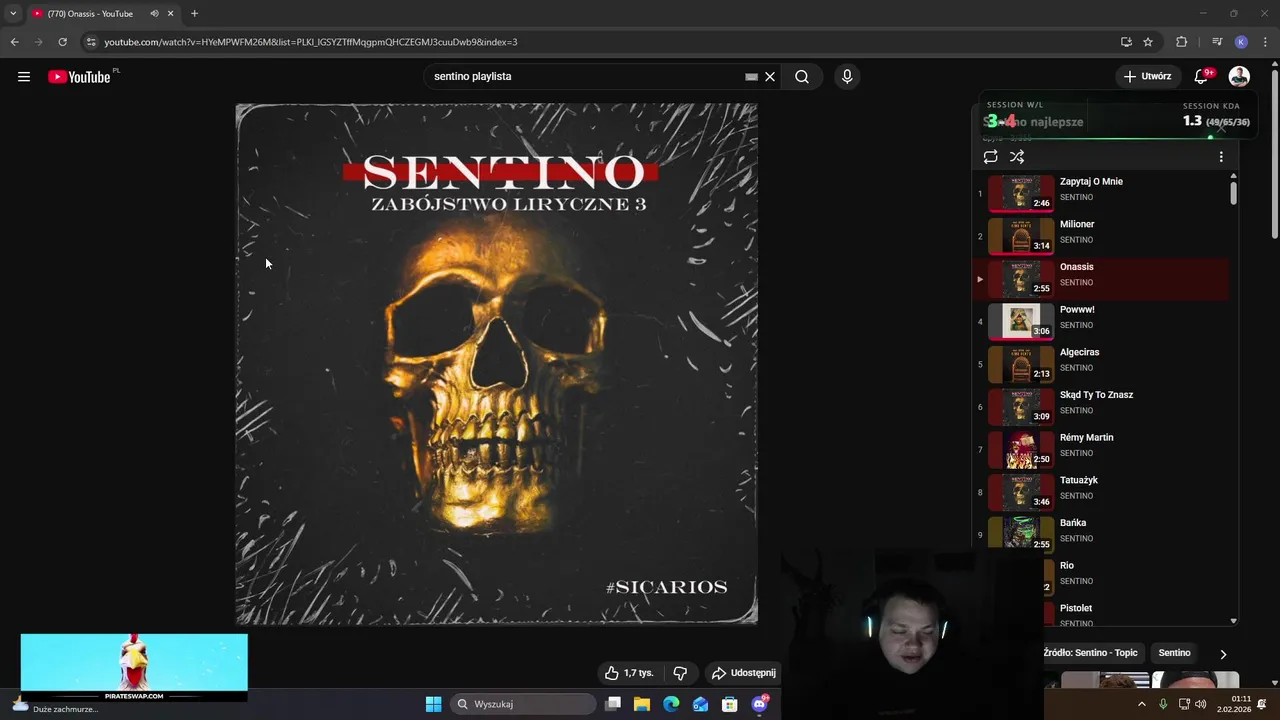This screenshot has height=720, width=1280.
Task: Play "Milioner" from the playlist
Action: (1100, 236)
